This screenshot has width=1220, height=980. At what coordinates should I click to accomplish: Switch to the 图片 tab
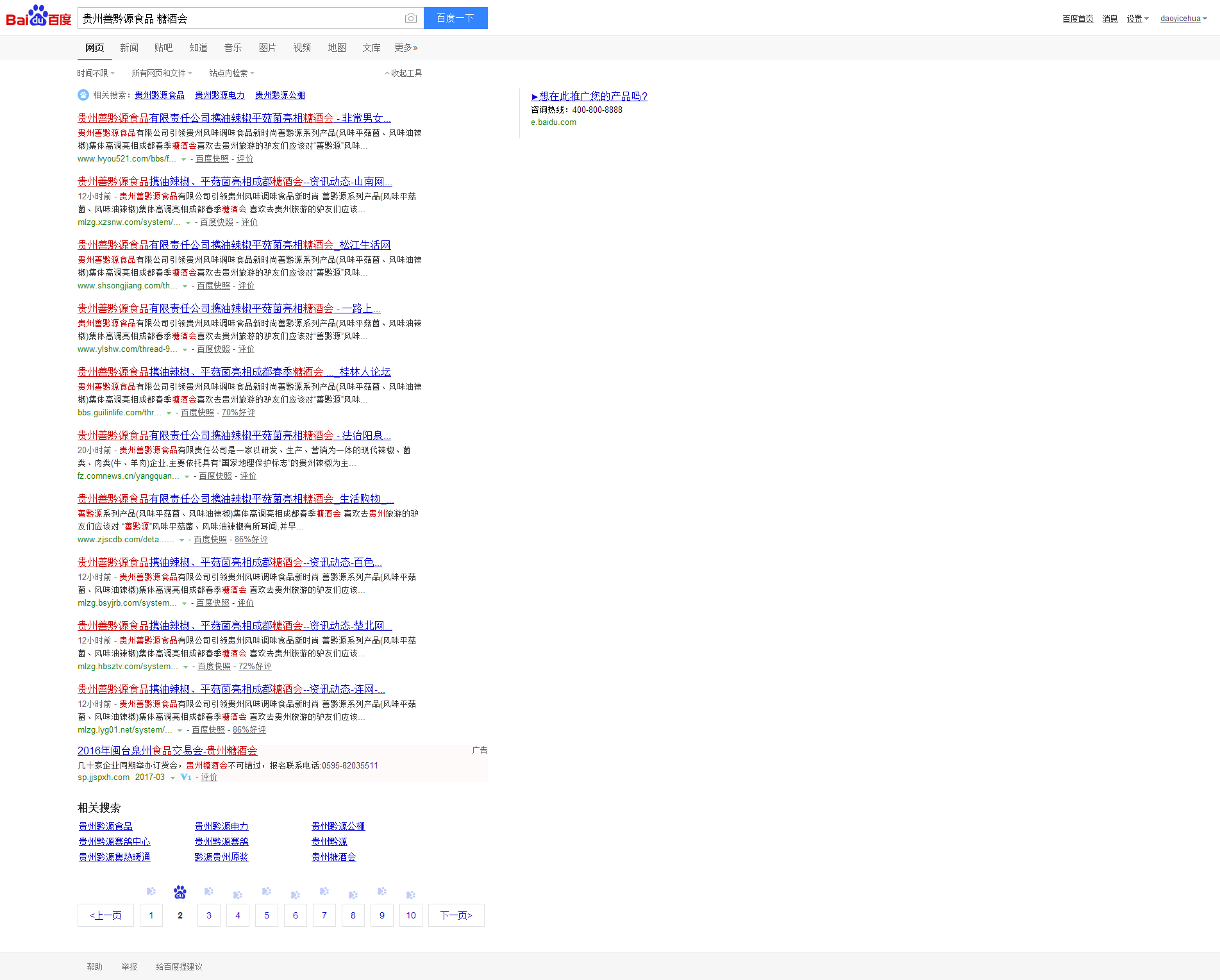pos(267,47)
